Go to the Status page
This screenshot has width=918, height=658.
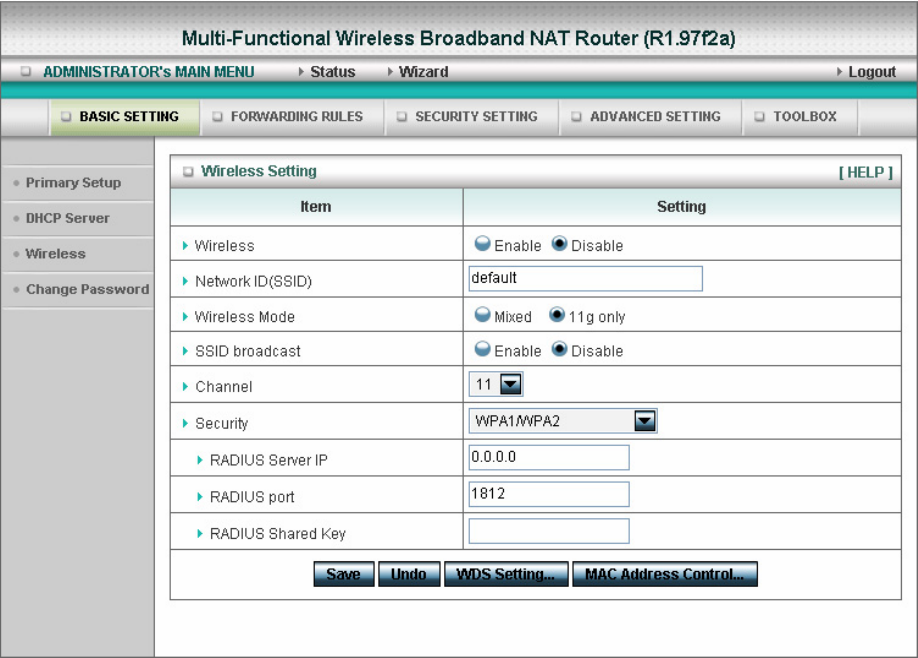333,72
